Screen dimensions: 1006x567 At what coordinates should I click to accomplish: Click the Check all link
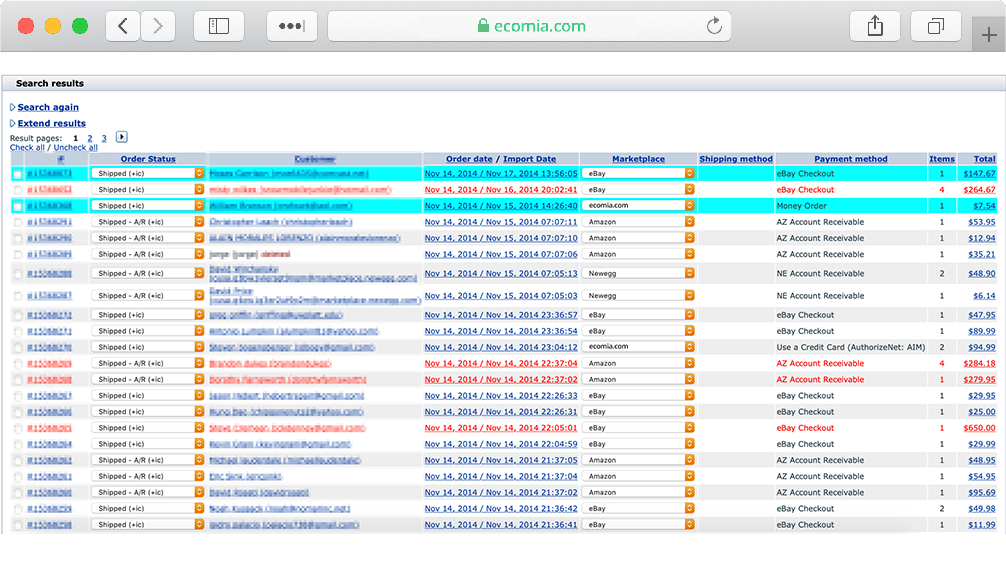click(27, 148)
